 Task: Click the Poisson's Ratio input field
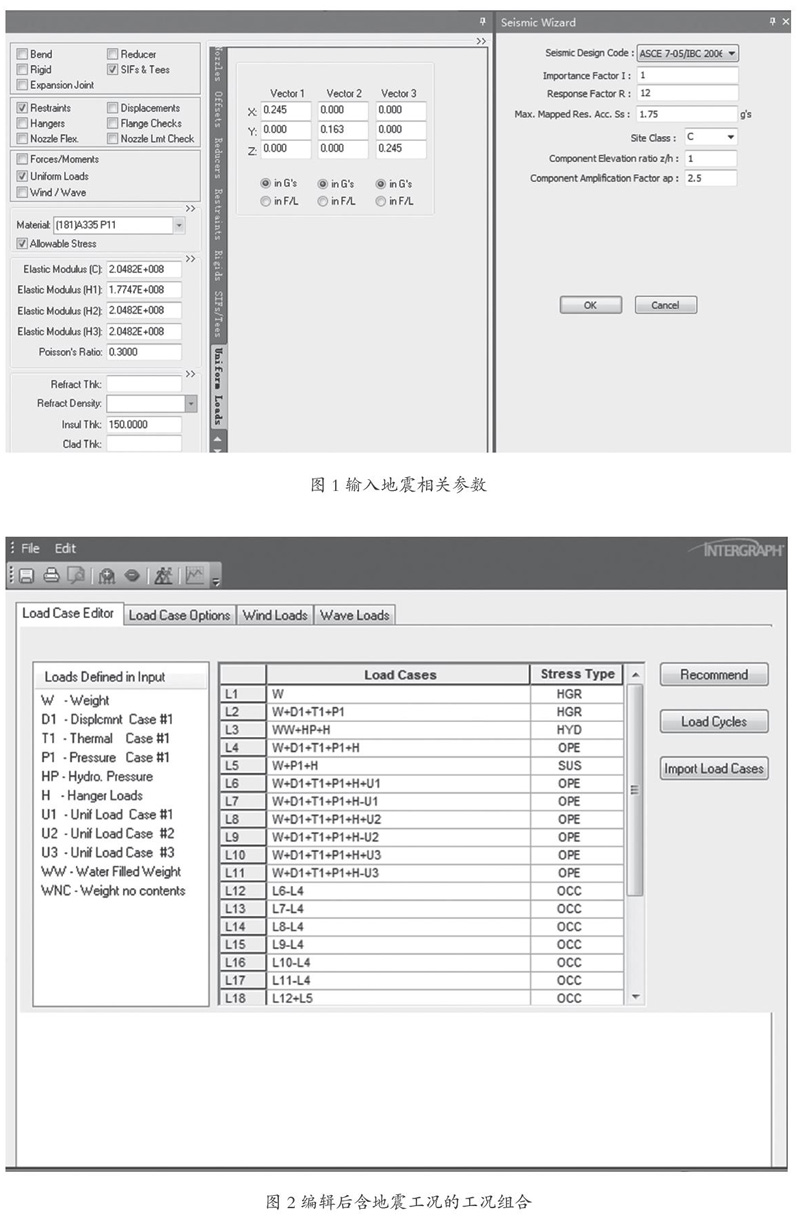(144, 352)
